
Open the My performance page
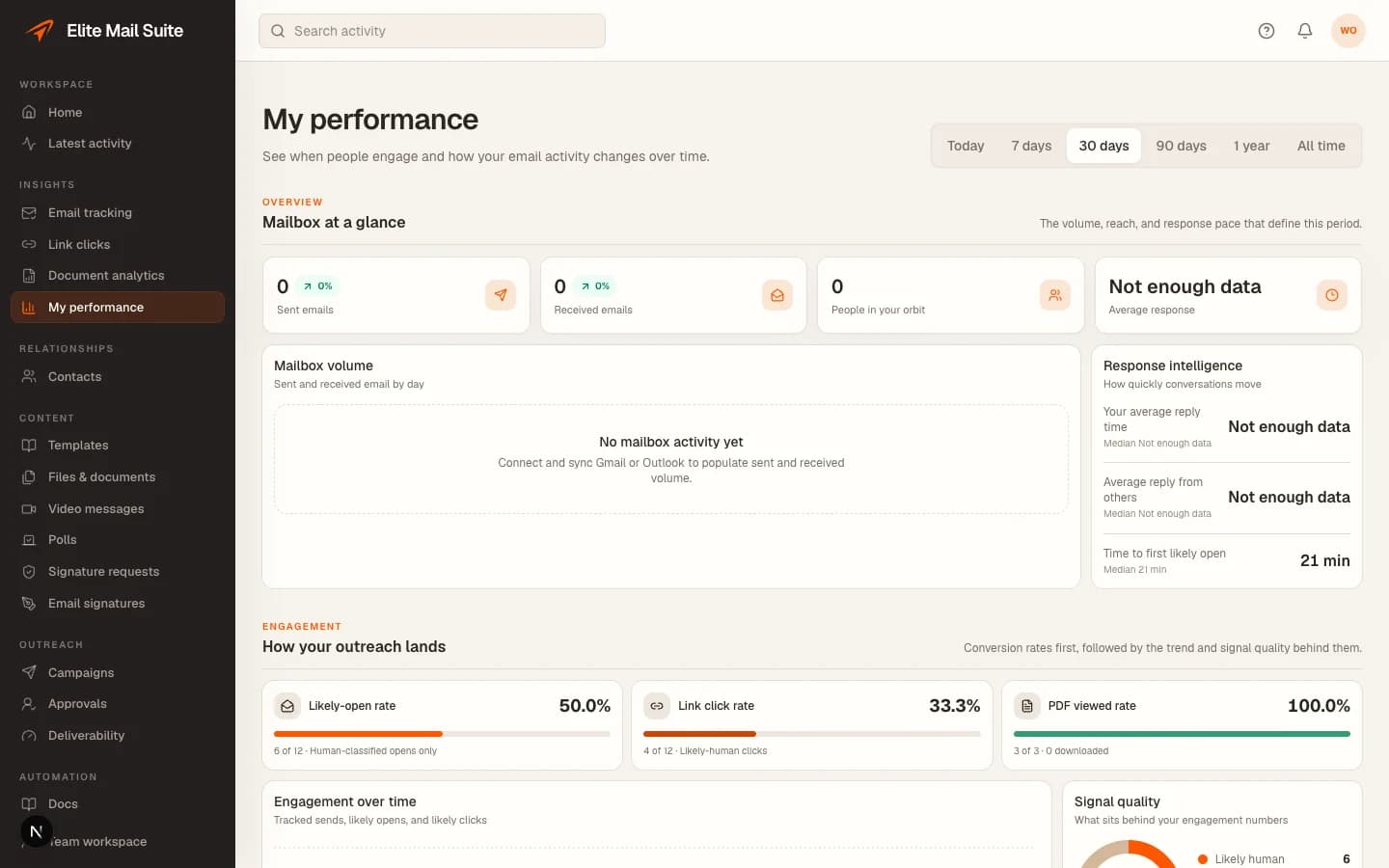[118, 308]
